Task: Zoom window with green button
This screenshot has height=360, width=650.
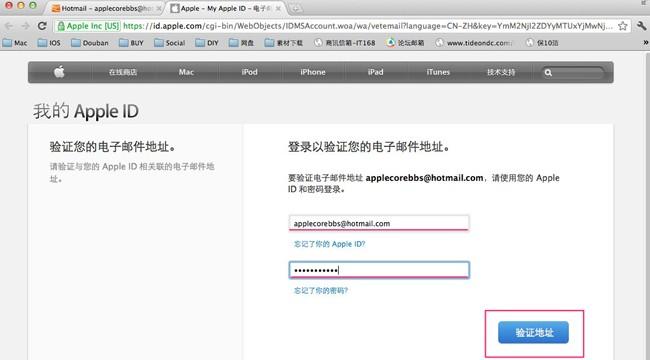Action: pos(33,5)
